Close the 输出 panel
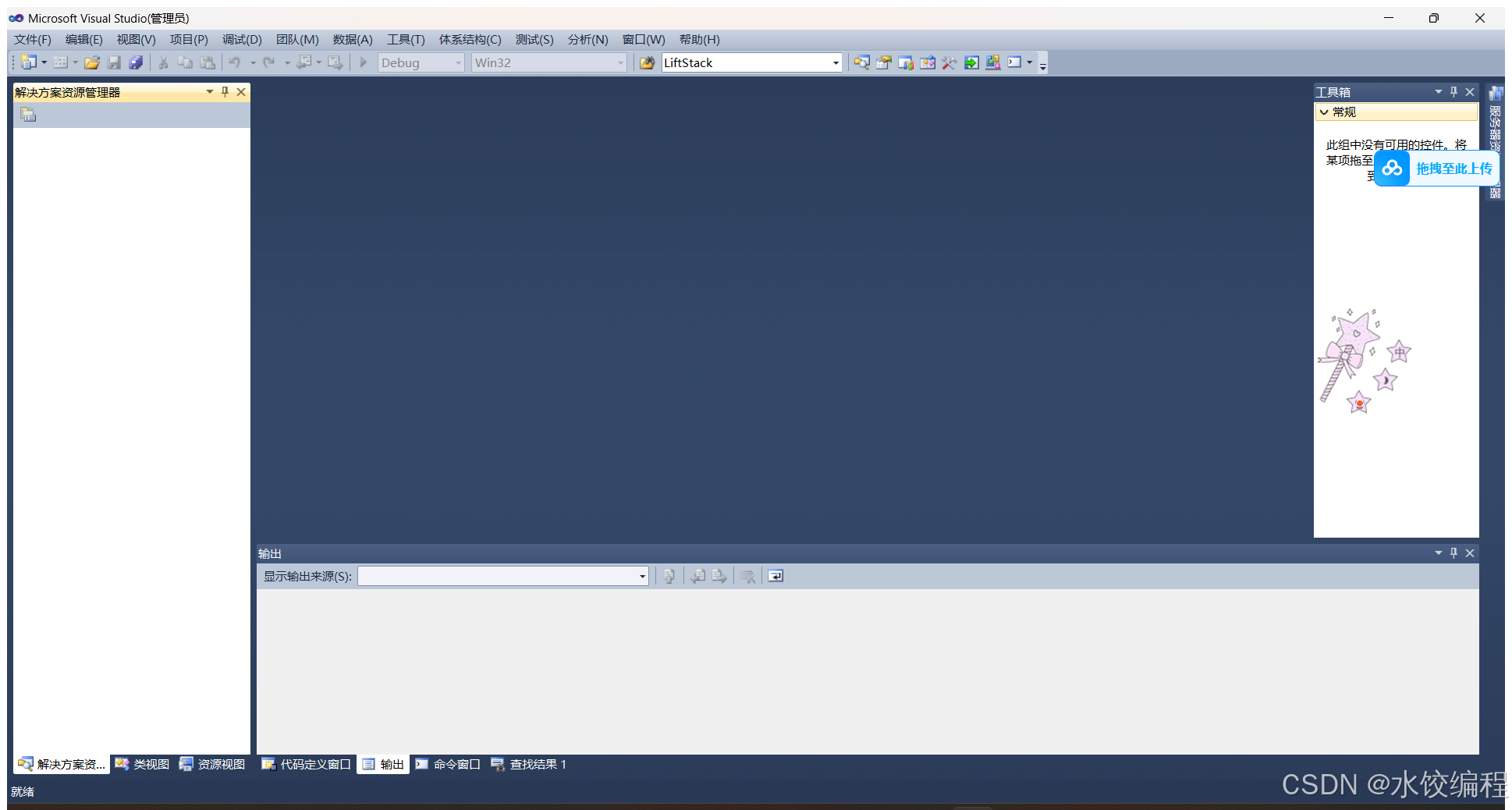The image size is (1512, 810). pos(1470,553)
